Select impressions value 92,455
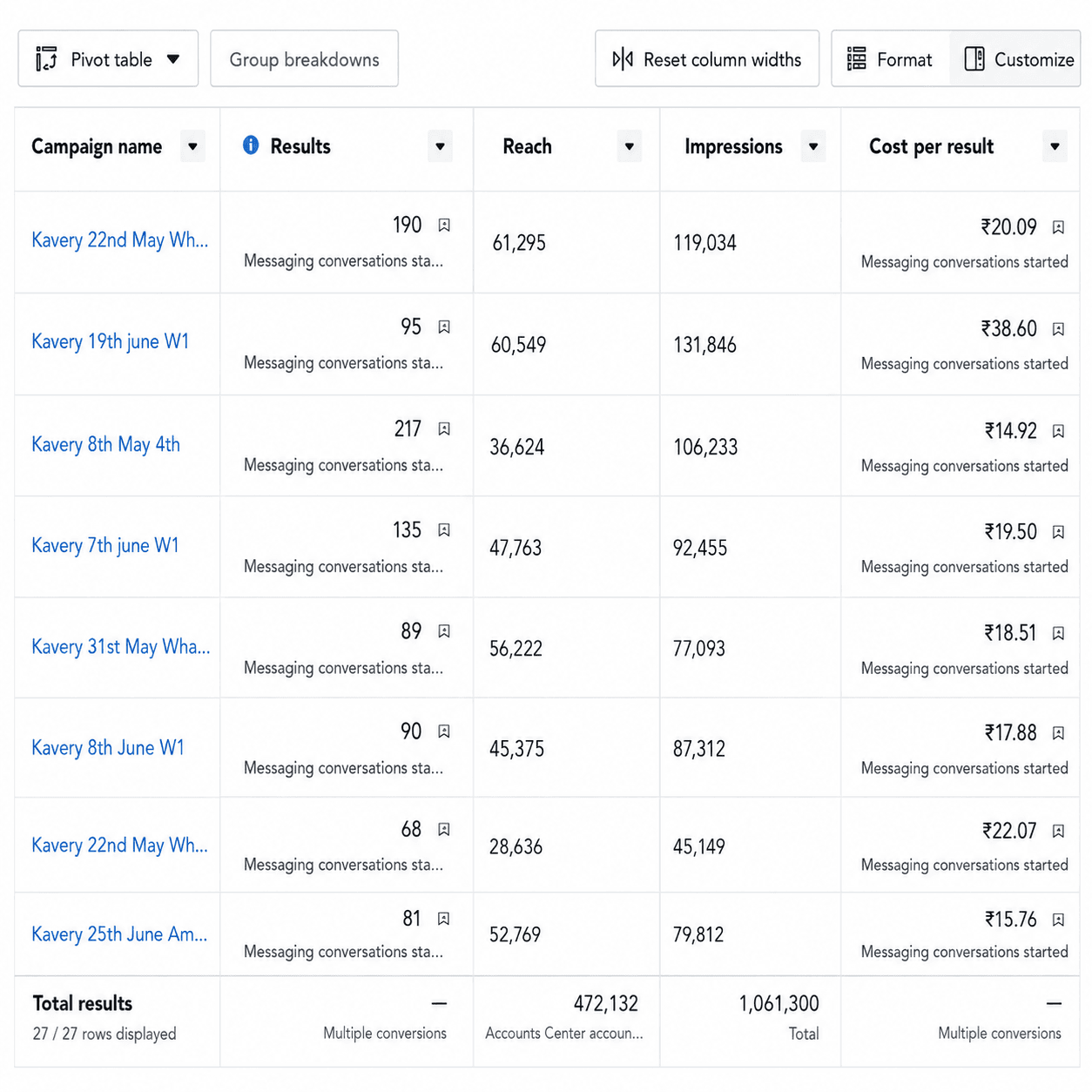 700,548
